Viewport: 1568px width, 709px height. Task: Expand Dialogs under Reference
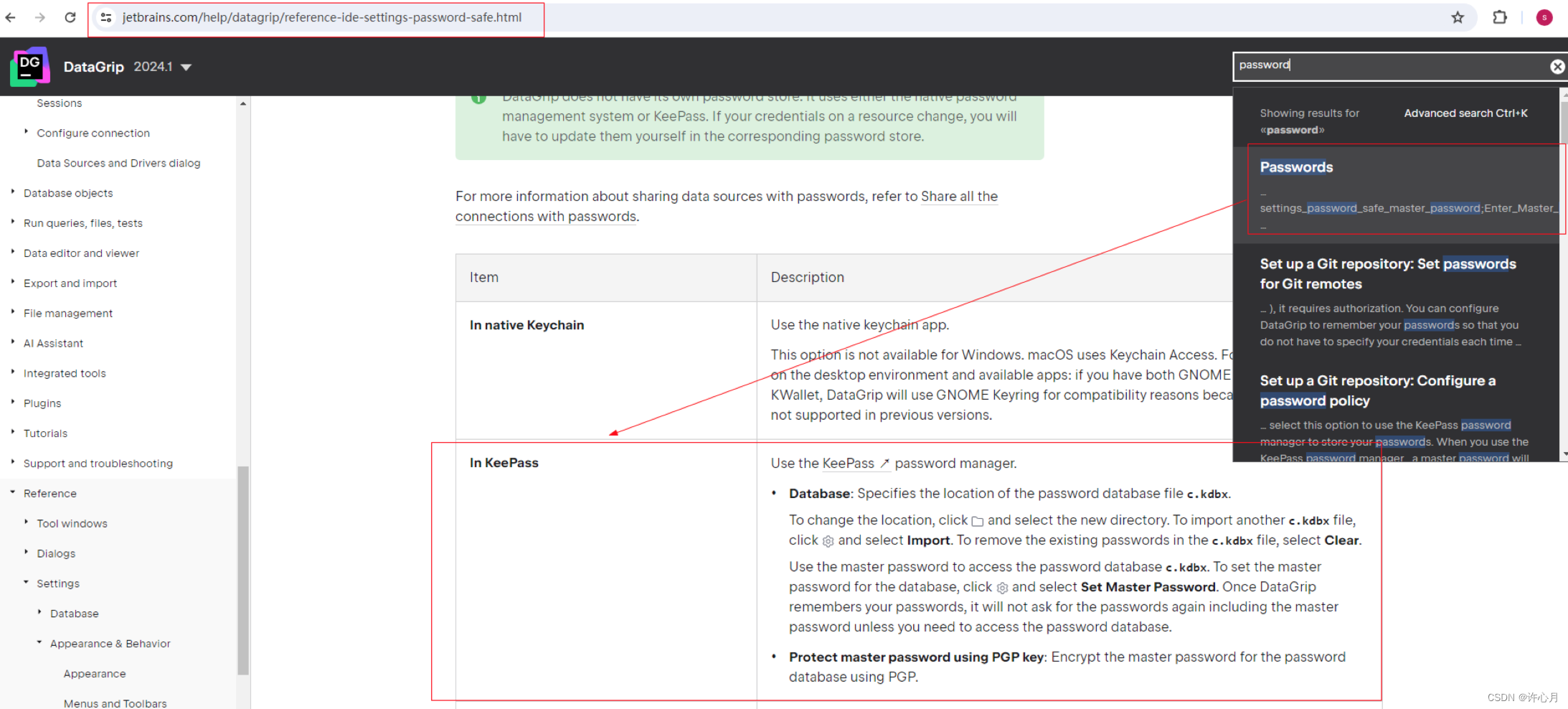tap(56, 555)
